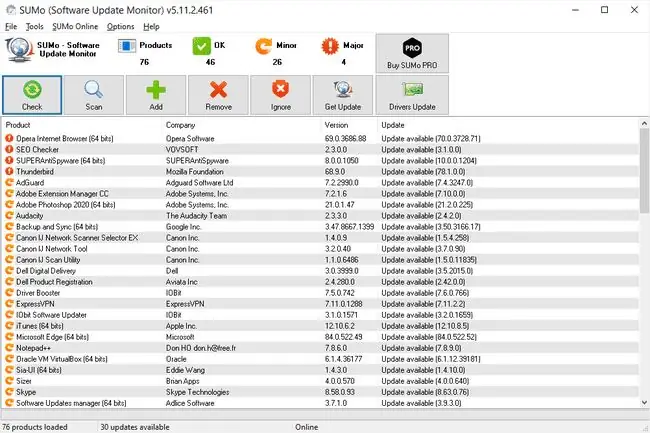Click the minor update icon beside Skype
Viewport: 650px width, 433px height.
[9, 392]
